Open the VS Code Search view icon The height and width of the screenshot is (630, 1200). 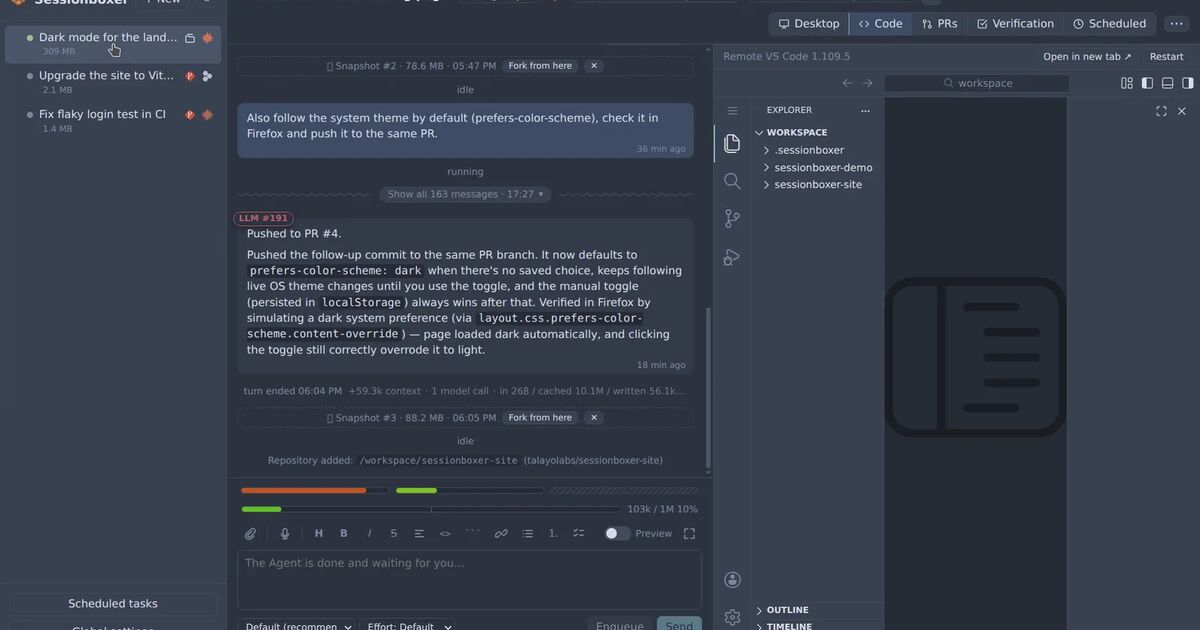point(732,181)
